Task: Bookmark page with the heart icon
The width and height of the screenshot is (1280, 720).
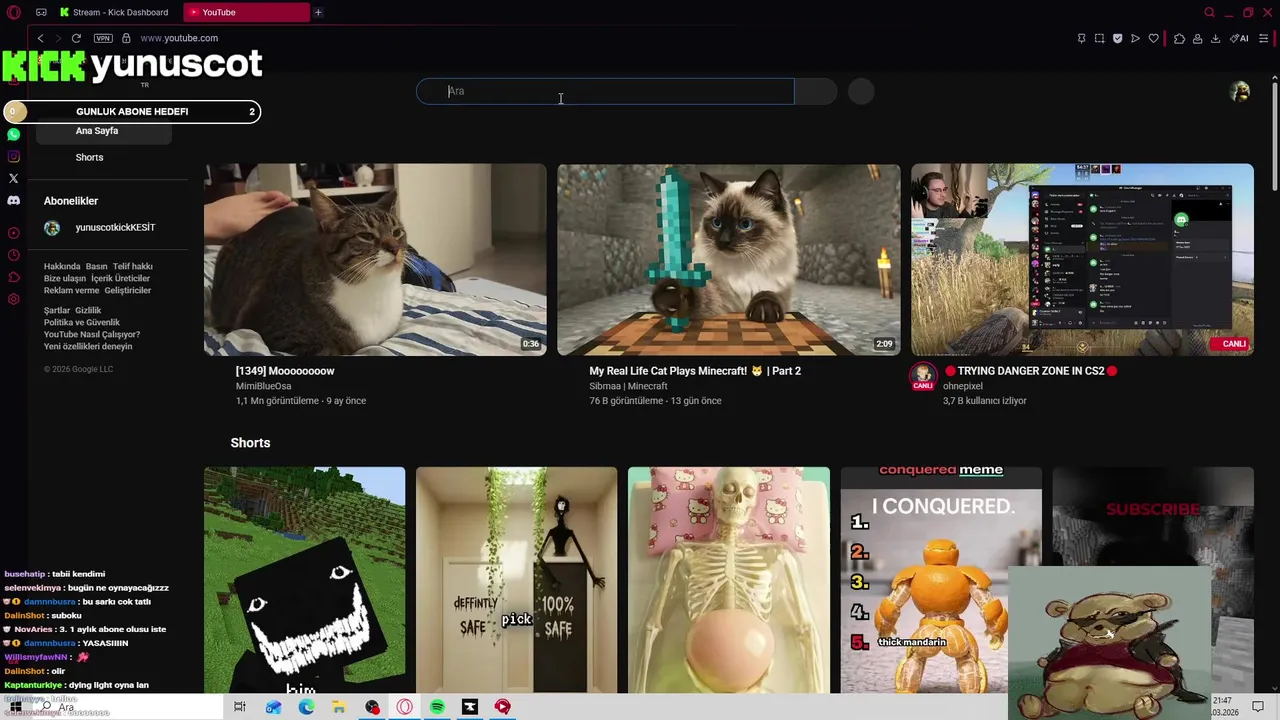Action: pos(1153,38)
